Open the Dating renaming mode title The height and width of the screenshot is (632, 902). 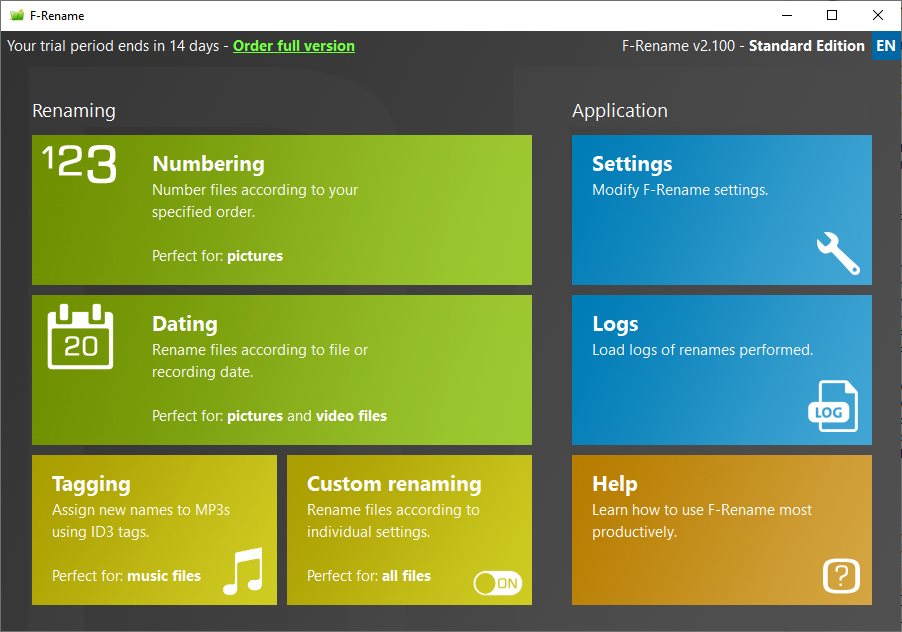pyautogui.click(x=184, y=324)
